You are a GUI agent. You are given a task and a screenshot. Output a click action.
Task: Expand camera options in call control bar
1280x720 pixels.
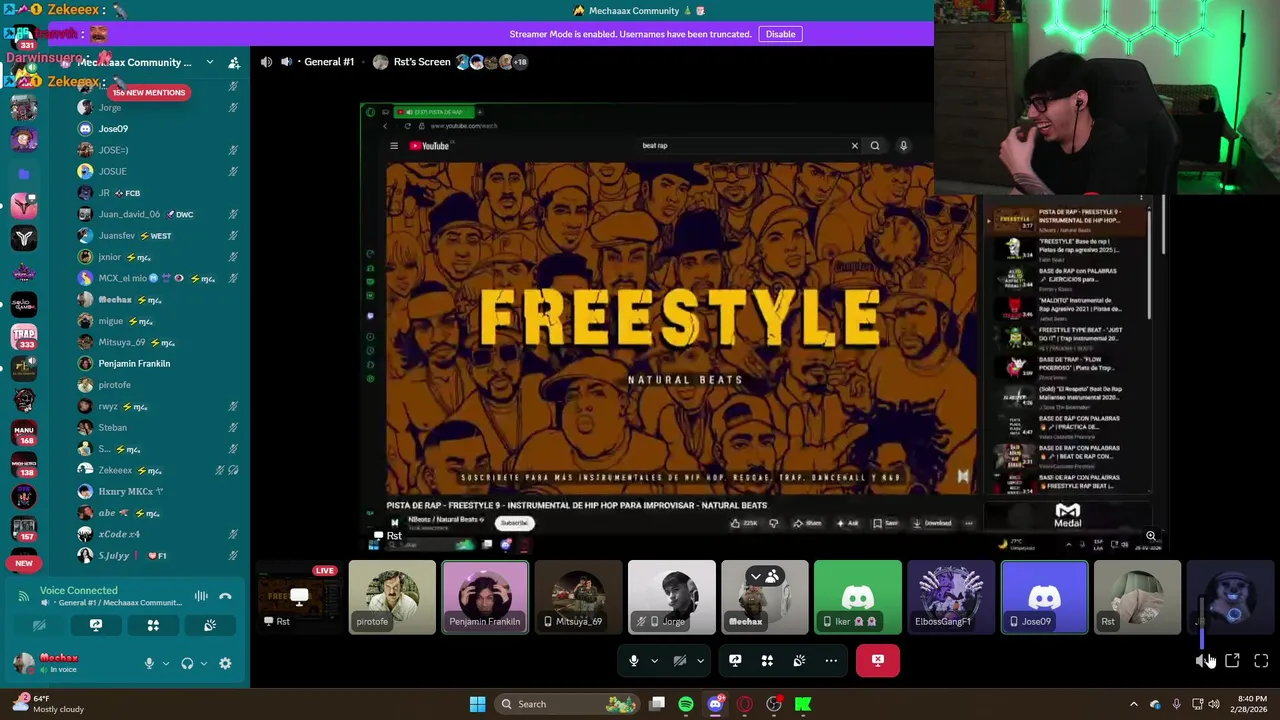click(700, 660)
